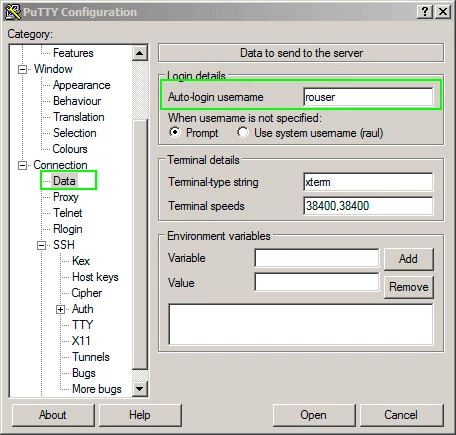456x435 pixels.
Task: Select the Prompt radio button
Action: pos(175,132)
